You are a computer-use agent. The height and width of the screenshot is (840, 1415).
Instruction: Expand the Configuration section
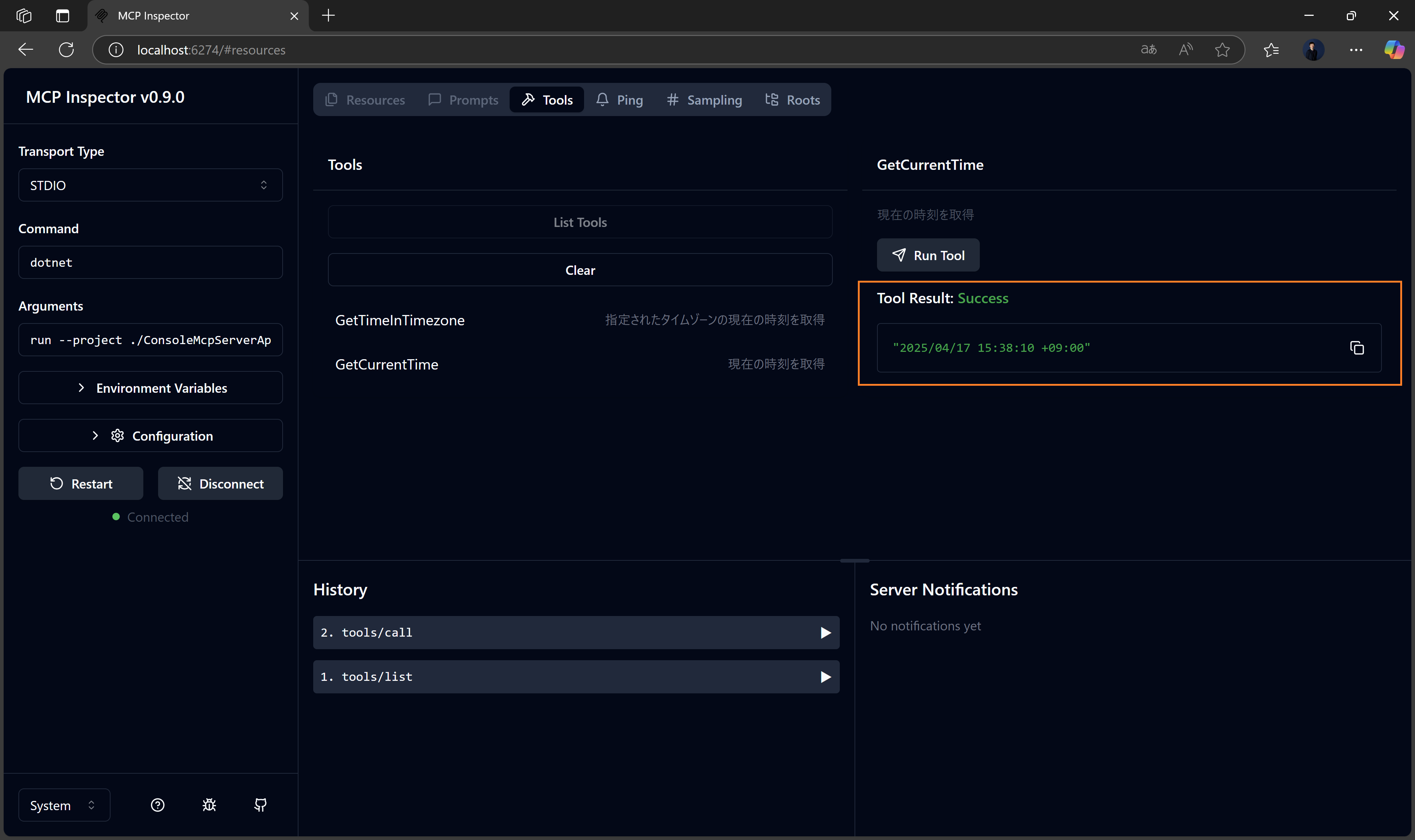(x=151, y=435)
